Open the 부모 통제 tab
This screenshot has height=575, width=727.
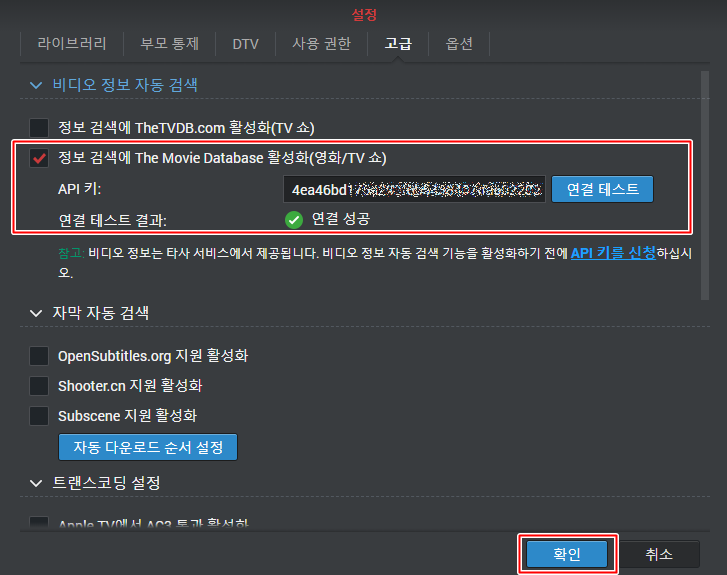click(x=170, y=44)
